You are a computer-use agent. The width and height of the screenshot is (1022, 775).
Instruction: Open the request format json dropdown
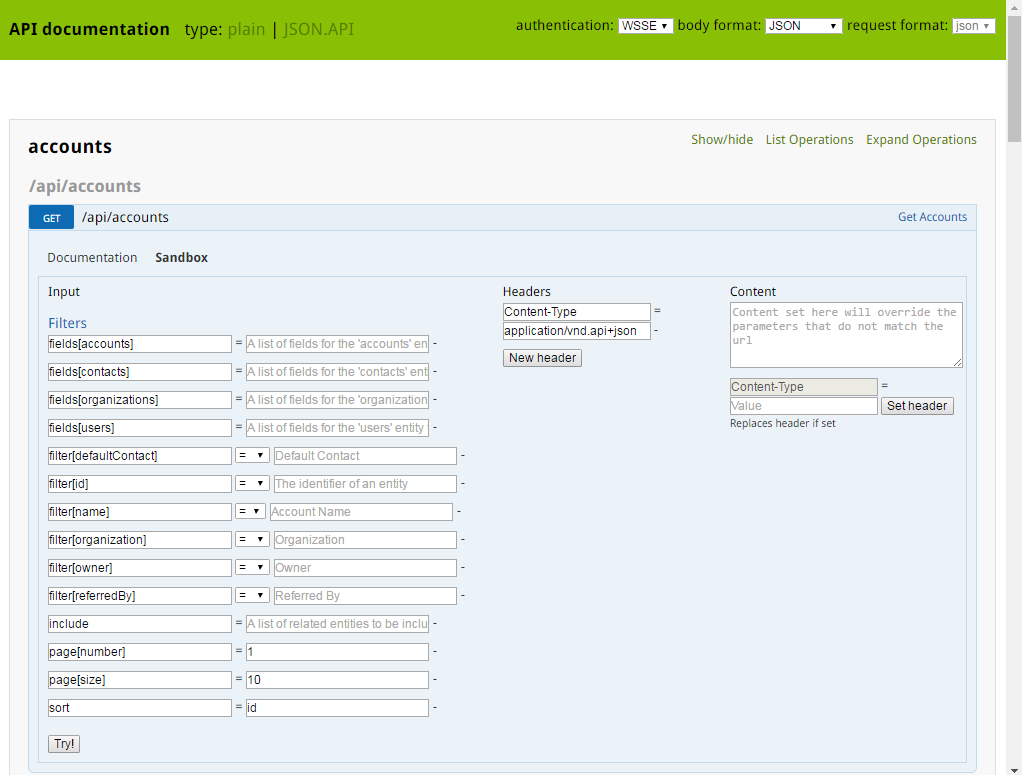coord(973,25)
